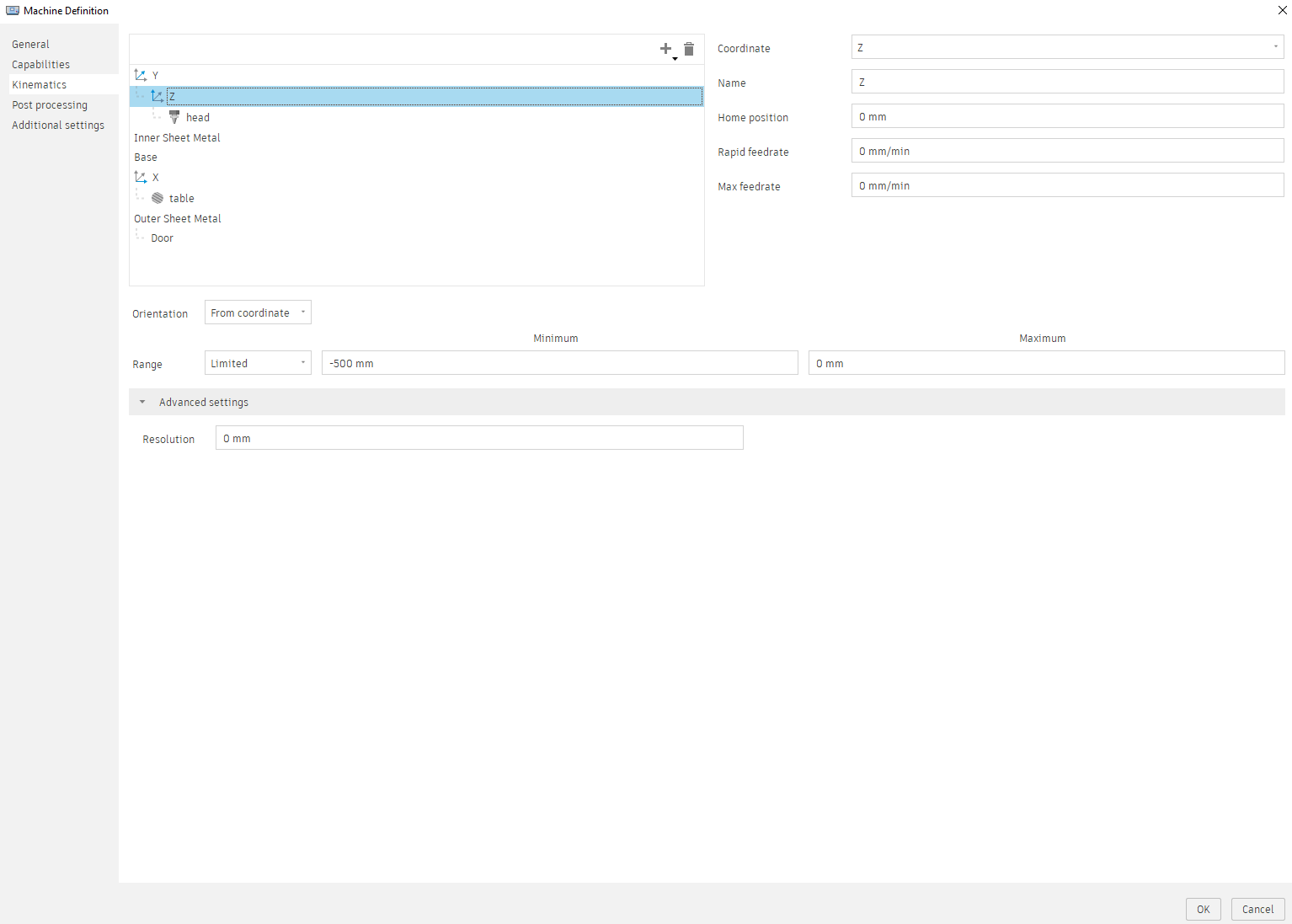Click the Max feedrate field
The height and width of the screenshot is (924, 1292).
click(x=1067, y=185)
